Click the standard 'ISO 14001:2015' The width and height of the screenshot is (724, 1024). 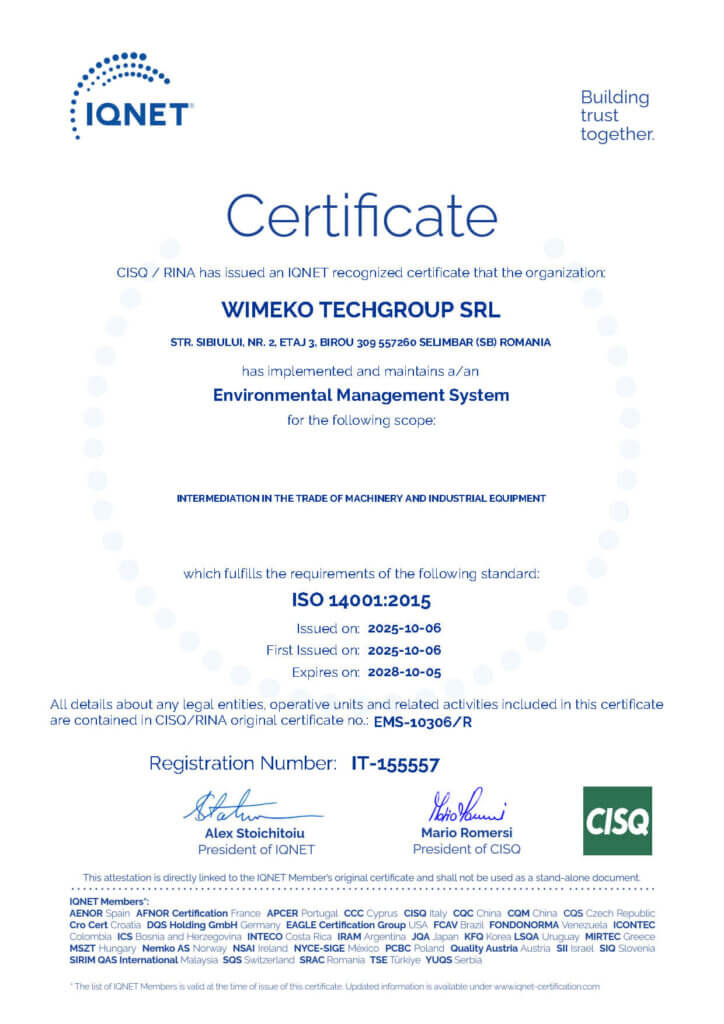coord(361,600)
